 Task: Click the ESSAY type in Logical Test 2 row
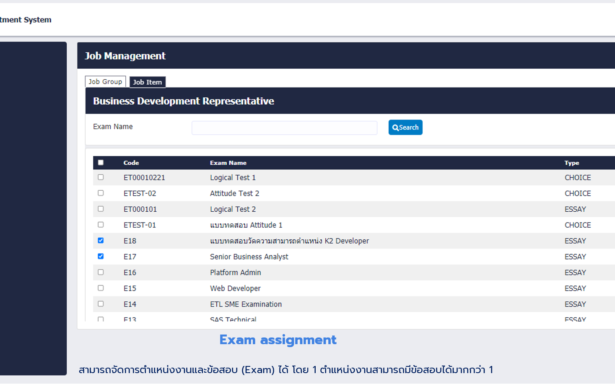(575, 209)
